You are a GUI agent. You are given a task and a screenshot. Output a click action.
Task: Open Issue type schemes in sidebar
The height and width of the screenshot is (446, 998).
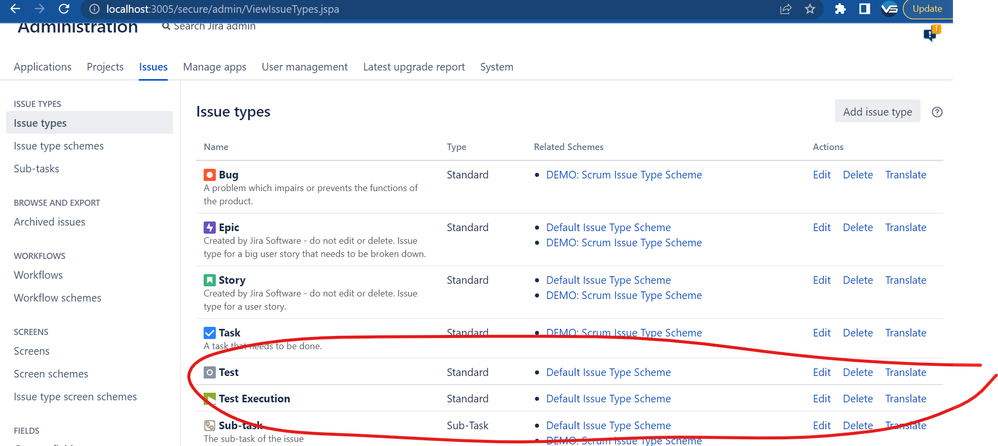point(59,146)
